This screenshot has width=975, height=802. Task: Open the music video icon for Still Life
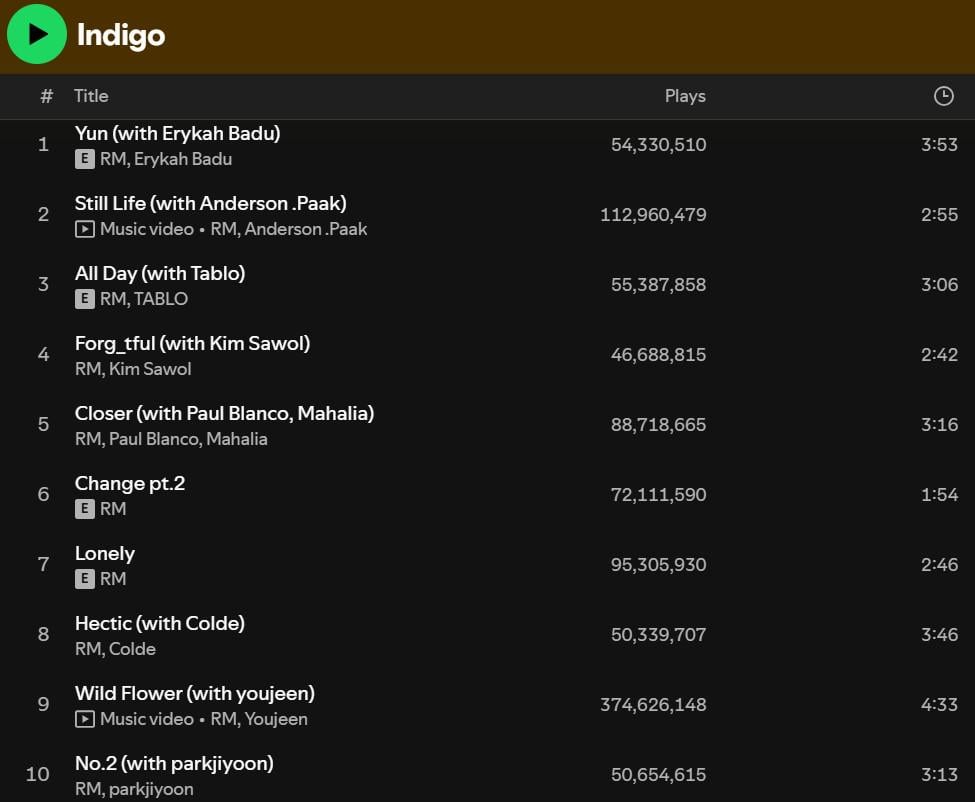(85, 228)
